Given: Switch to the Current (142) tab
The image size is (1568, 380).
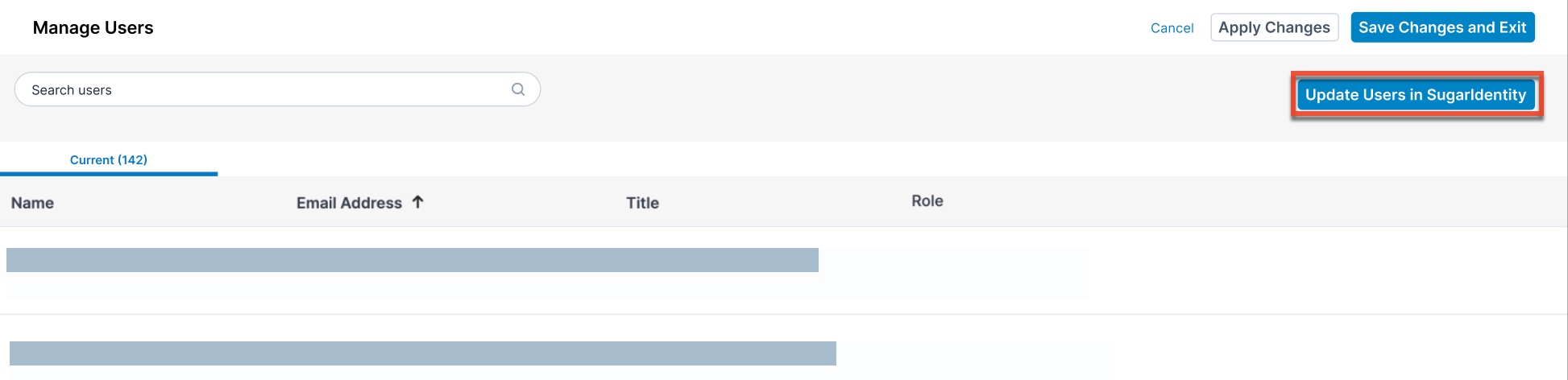Looking at the screenshot, I should [109, 159].
